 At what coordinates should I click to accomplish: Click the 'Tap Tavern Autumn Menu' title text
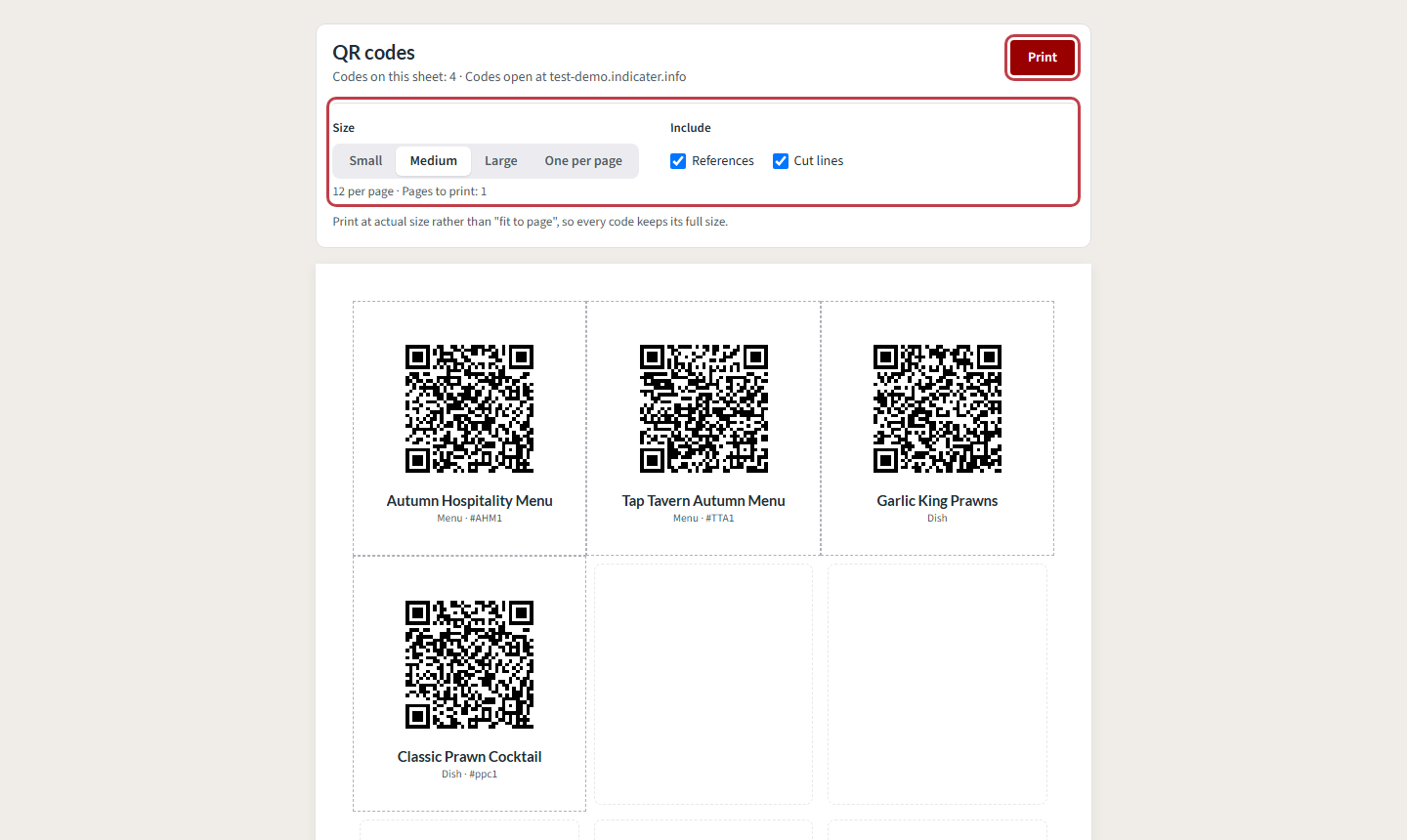tap(703, 501)
